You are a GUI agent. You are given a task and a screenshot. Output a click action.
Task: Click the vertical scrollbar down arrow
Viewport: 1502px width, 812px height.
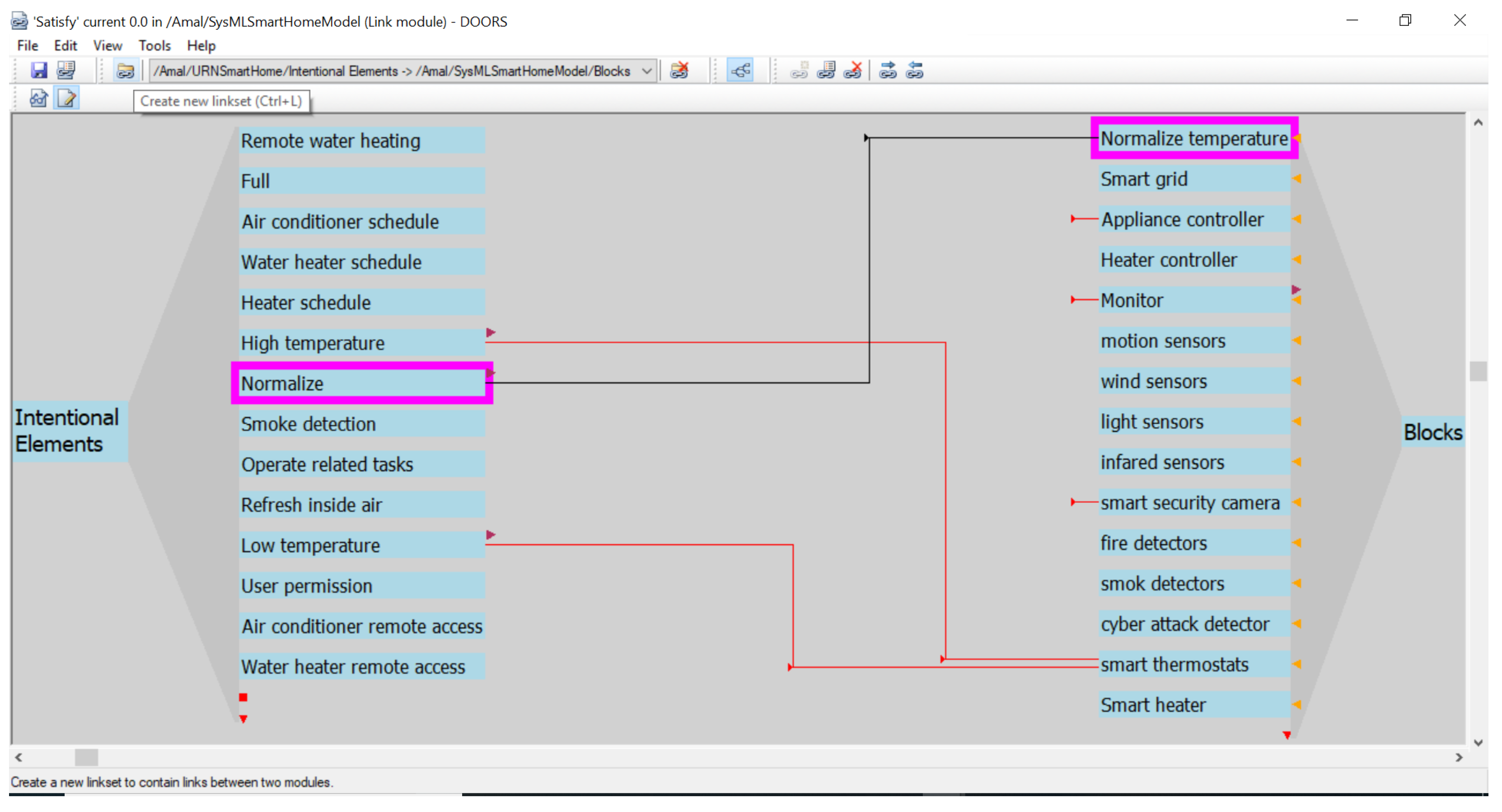(1478, 742)
